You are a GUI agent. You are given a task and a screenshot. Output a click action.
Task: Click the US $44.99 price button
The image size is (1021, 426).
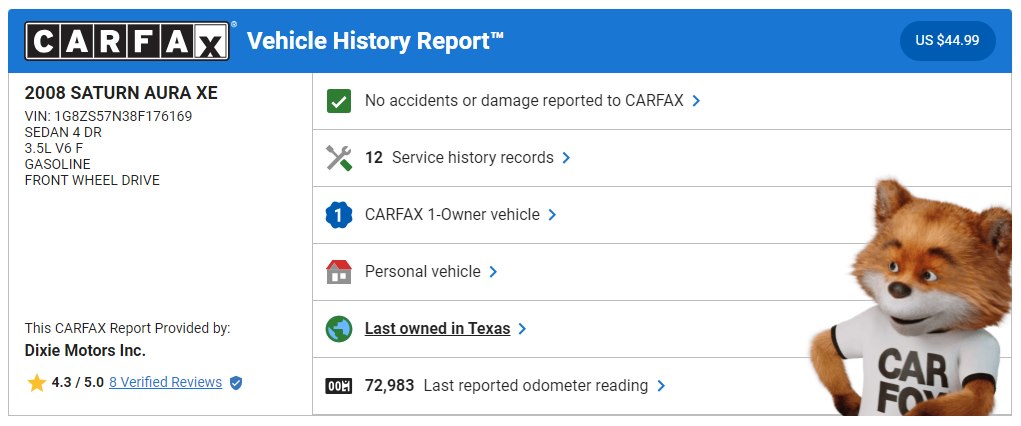coord(947,40)
